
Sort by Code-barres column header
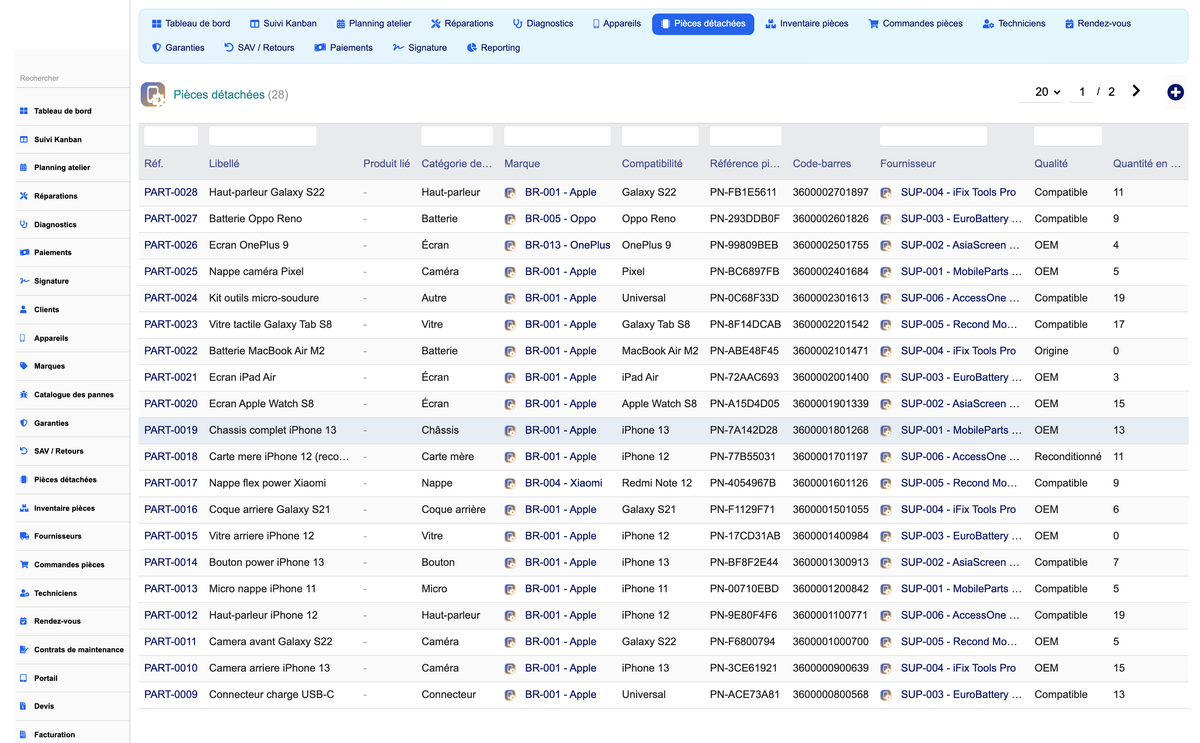tap(822, 163)
